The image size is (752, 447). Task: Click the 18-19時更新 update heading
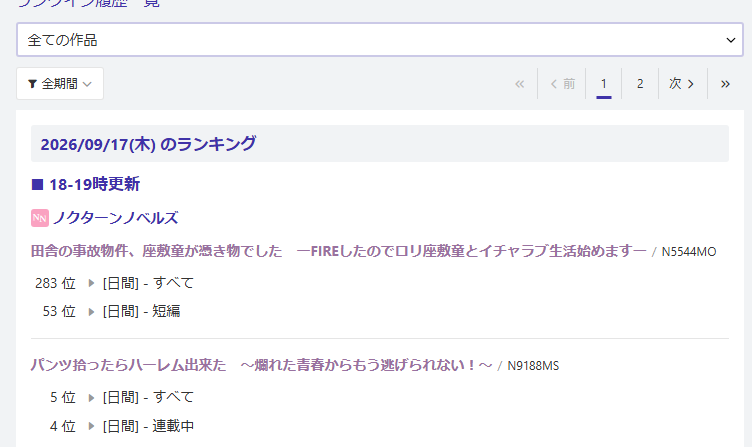pyautogui.click(x=94, y=184)
